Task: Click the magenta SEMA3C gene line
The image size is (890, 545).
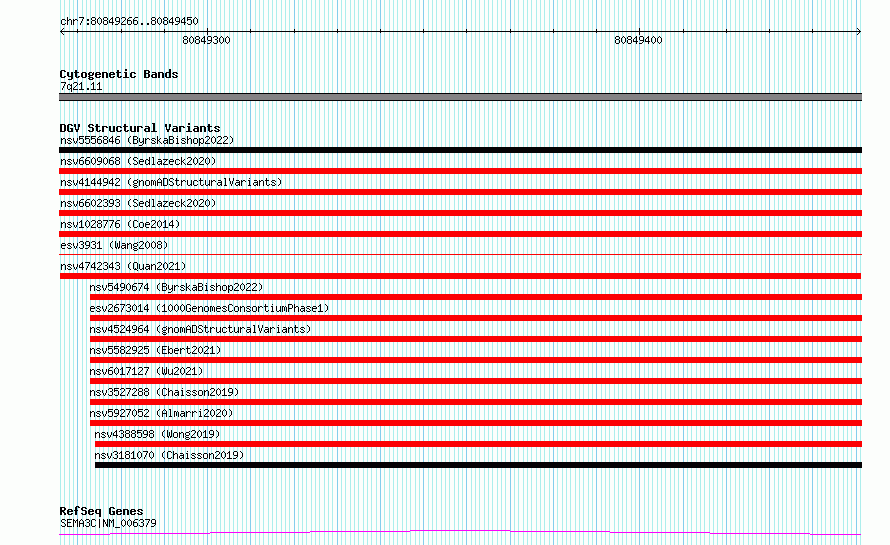Action: point(460,533)
